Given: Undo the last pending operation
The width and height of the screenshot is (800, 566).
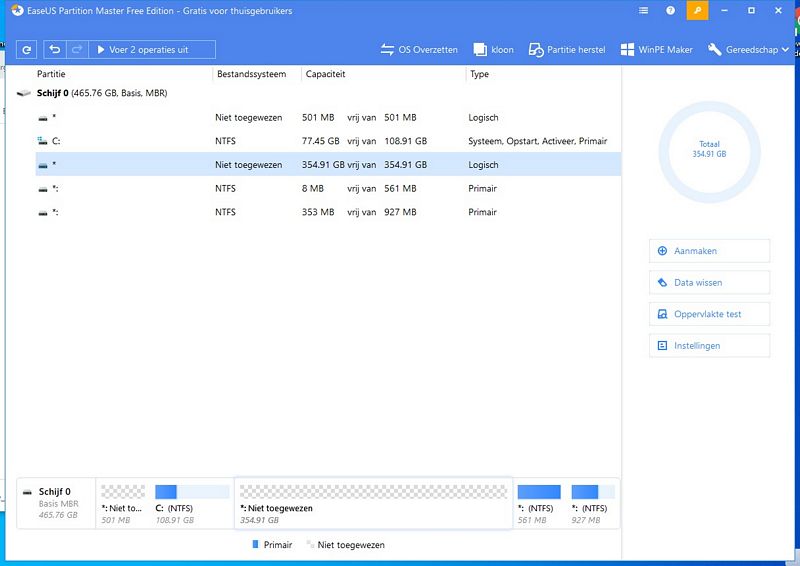Looking at the screenshot, I should pos(55,50).
